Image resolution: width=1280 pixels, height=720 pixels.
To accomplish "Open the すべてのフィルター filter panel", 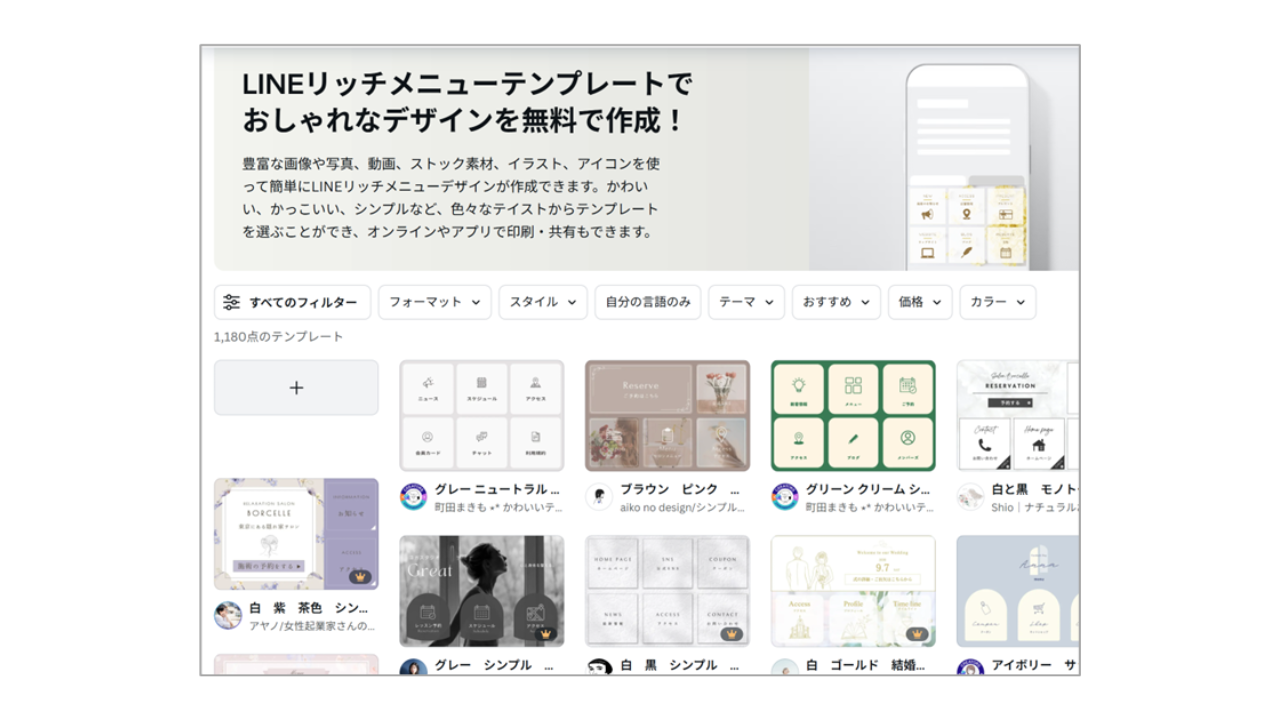I will tap(292, 302).
